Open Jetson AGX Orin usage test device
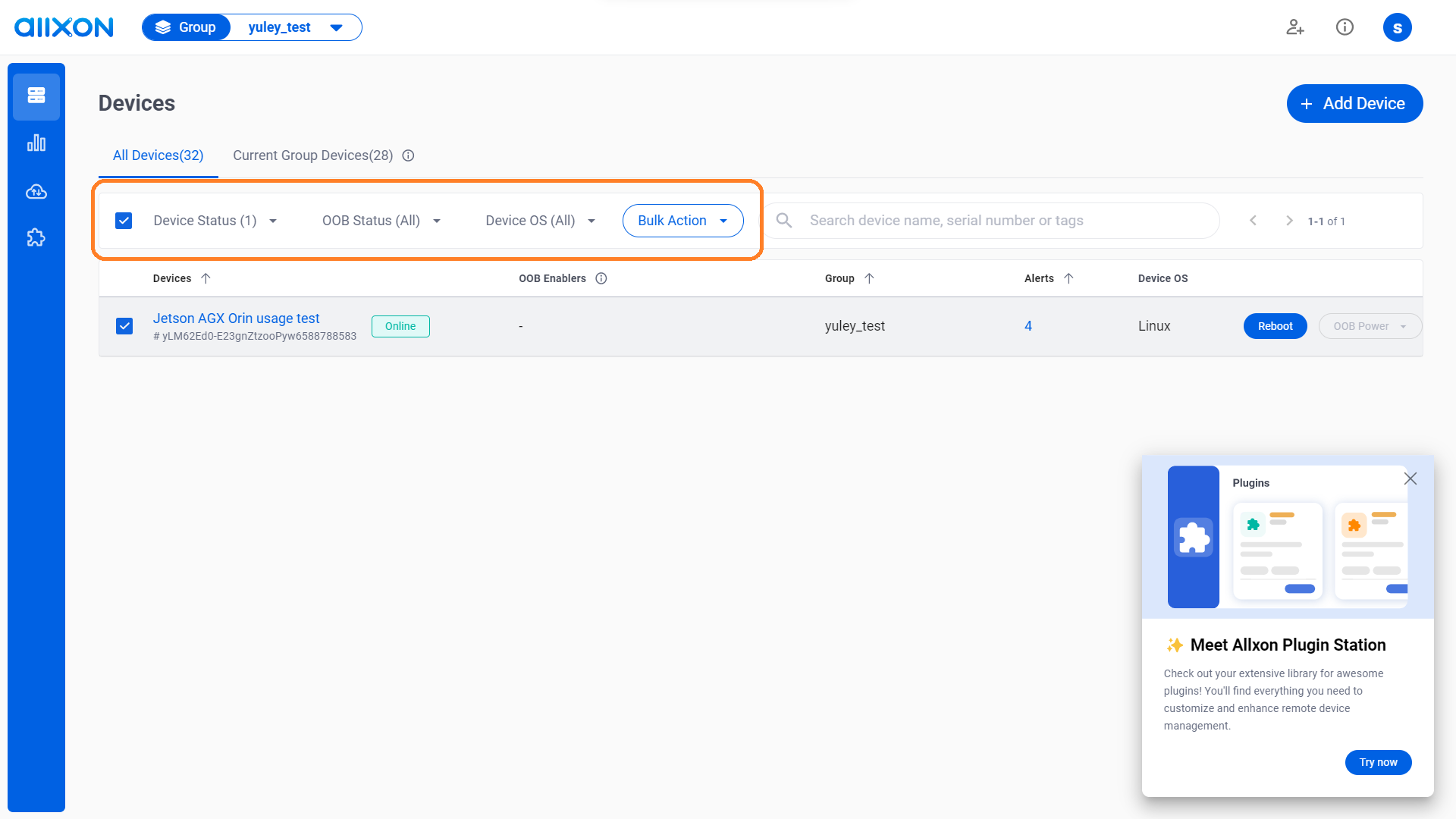Viewport: 1456px width, 819px height. coord(236,318)
